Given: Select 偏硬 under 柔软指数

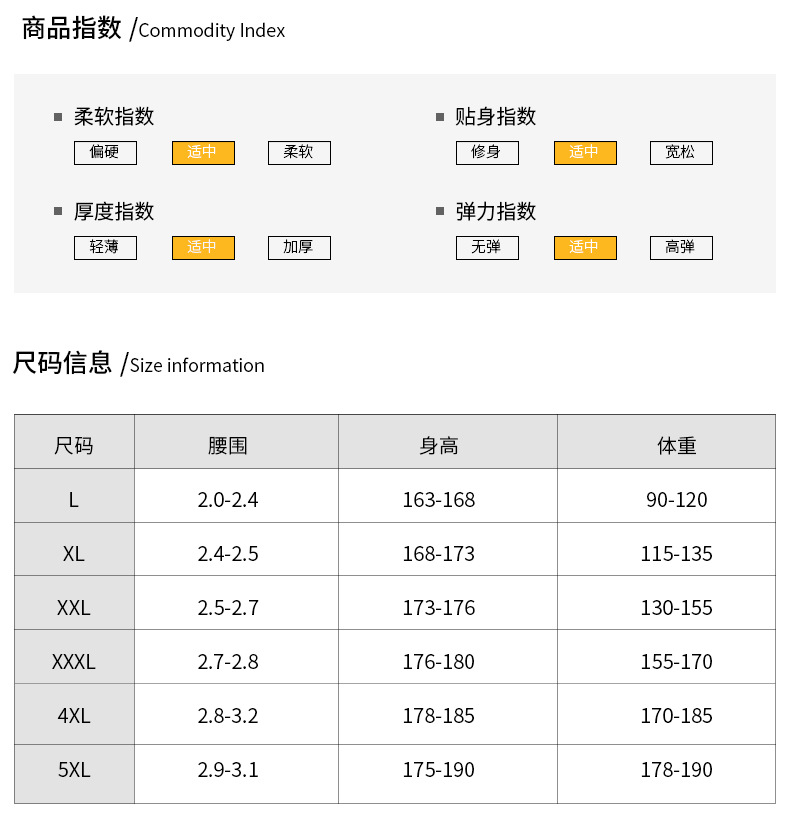Looking at the screenshot, I should (105, 153).
